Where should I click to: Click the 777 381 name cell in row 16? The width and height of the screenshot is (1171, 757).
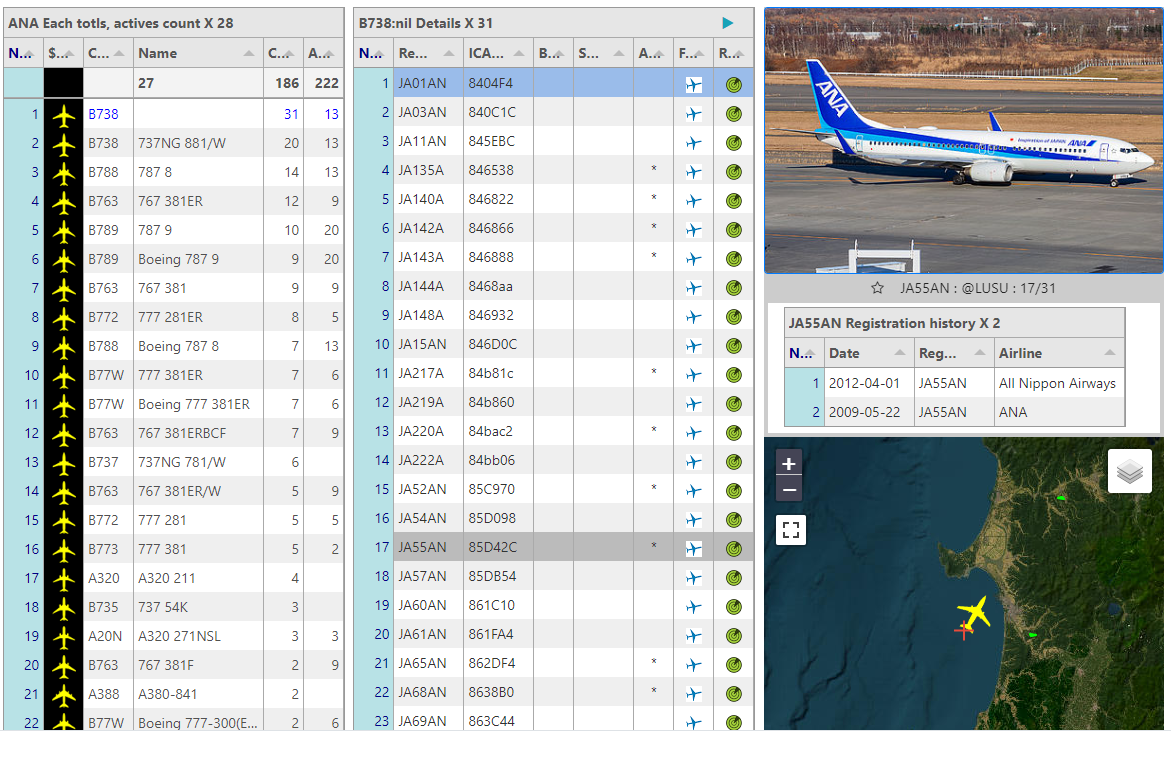pos(198,549)
